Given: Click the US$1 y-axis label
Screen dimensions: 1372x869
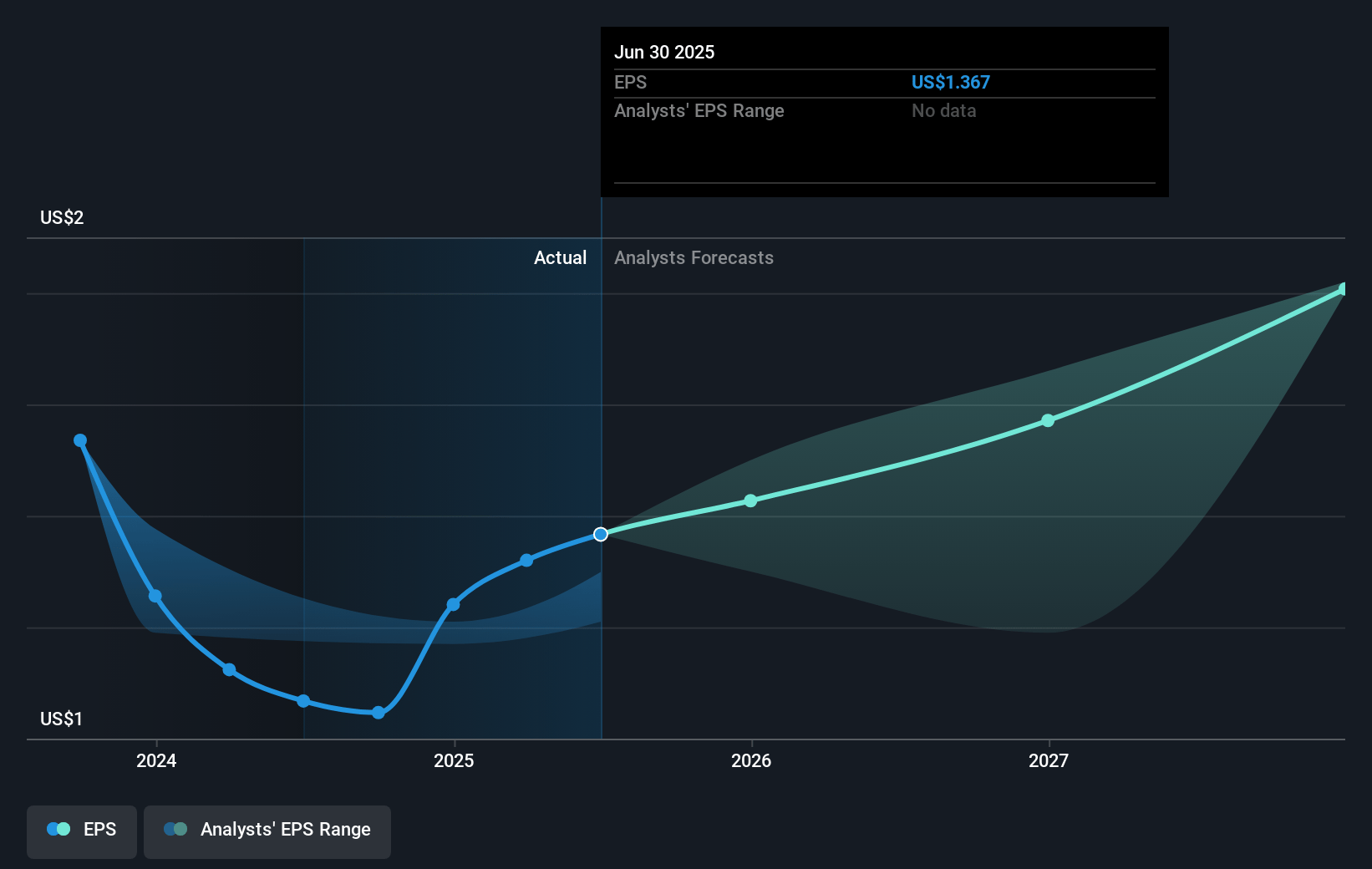Looking at the screenshot, I should pyautogui.click(x=62, y=719).
